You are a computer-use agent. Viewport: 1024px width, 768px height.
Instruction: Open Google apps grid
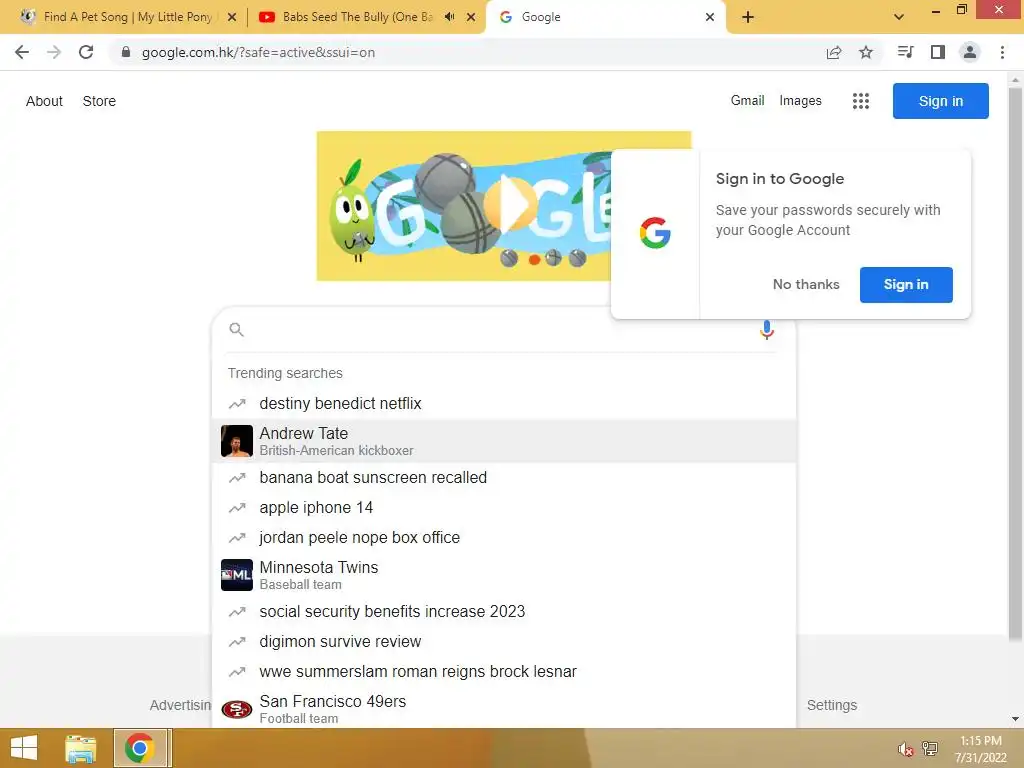pos(861,101)
